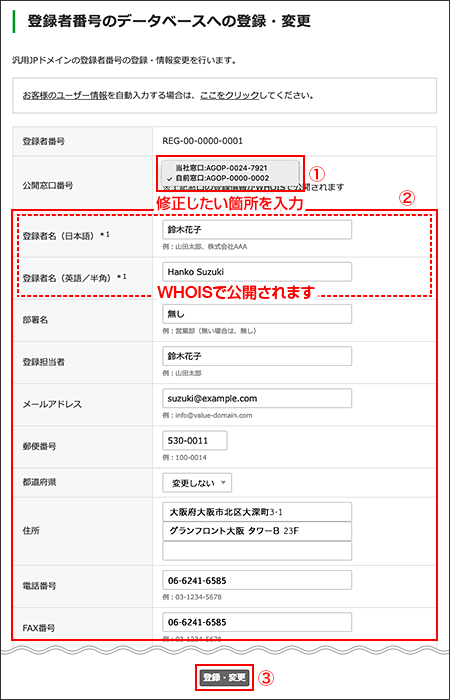
Task: Focus the 電話番号 input field
Action: pos(257,580)
